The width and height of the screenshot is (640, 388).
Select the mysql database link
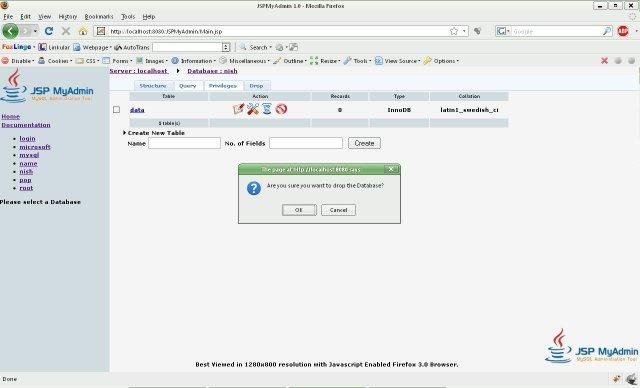[x=29, y=155]
